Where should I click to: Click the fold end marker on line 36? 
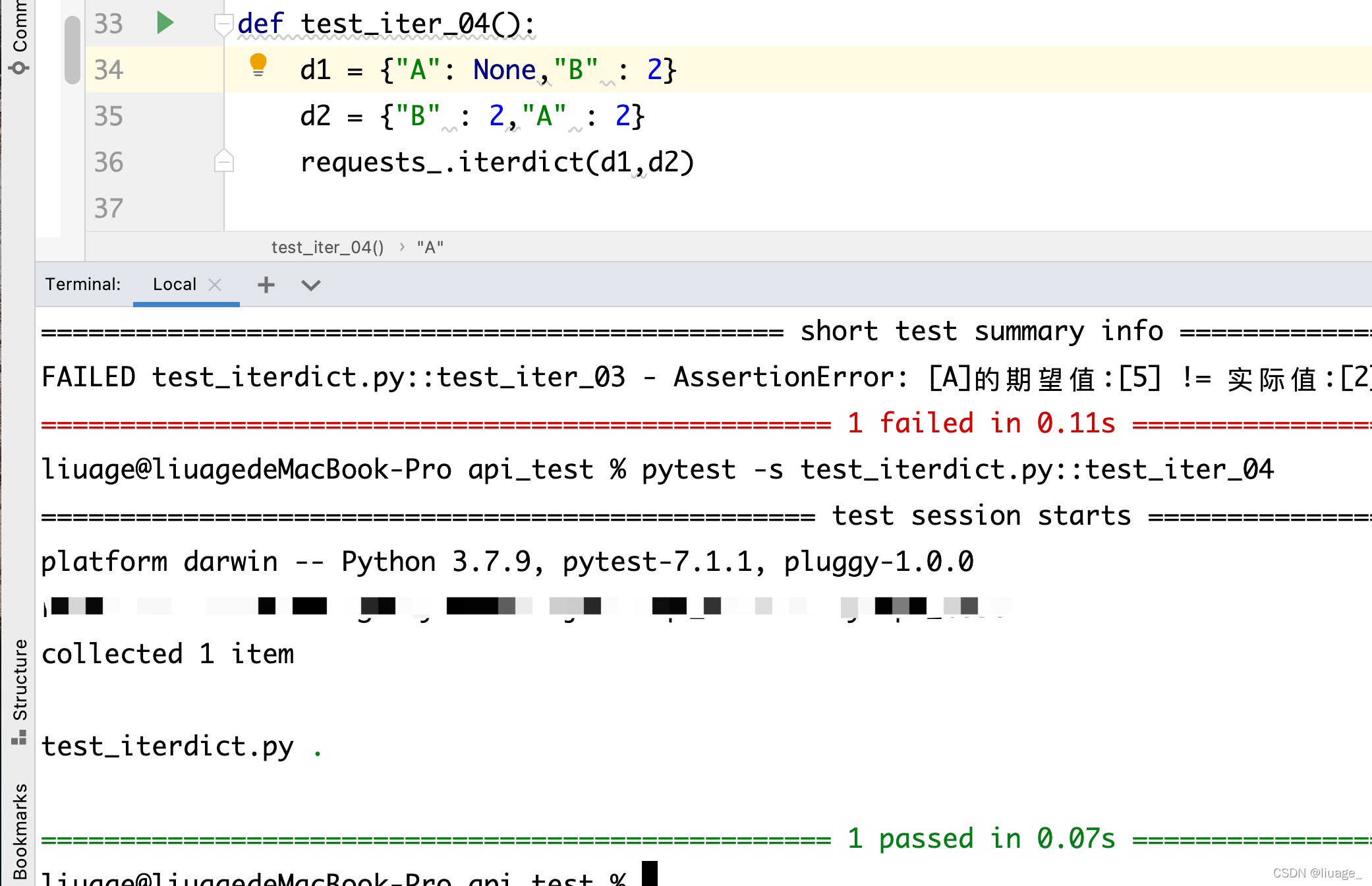(224, 161)
